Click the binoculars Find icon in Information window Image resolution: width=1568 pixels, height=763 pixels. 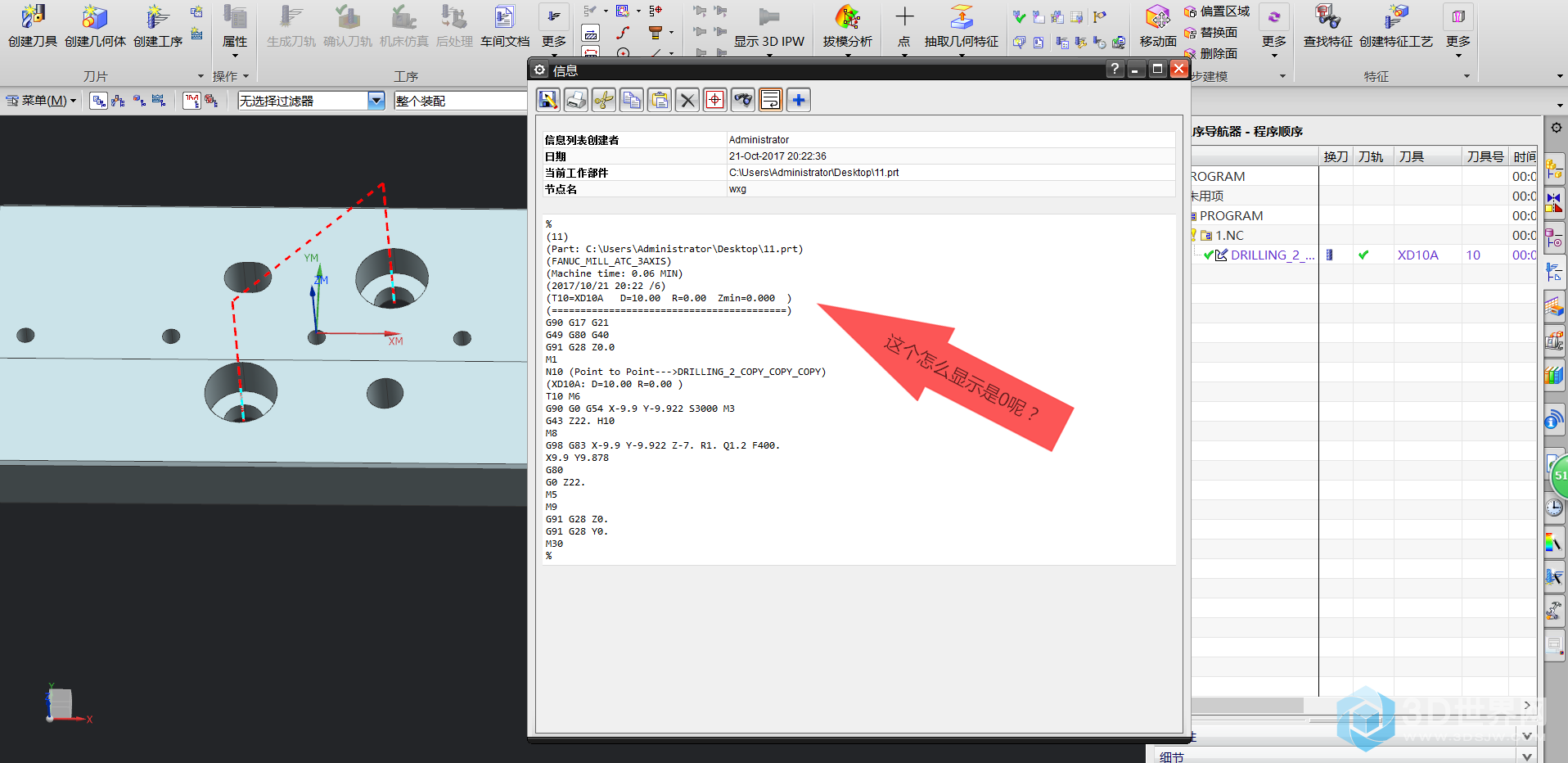coord(743,100)
